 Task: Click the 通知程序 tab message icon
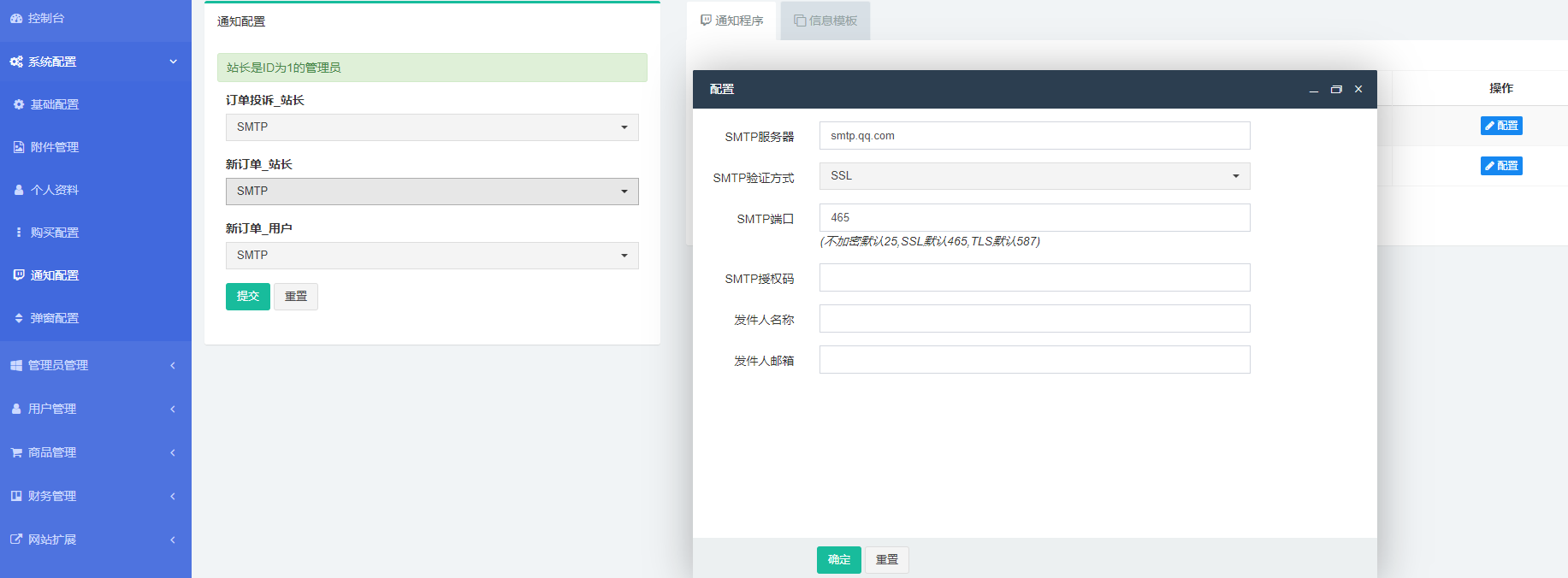(706, 21)
